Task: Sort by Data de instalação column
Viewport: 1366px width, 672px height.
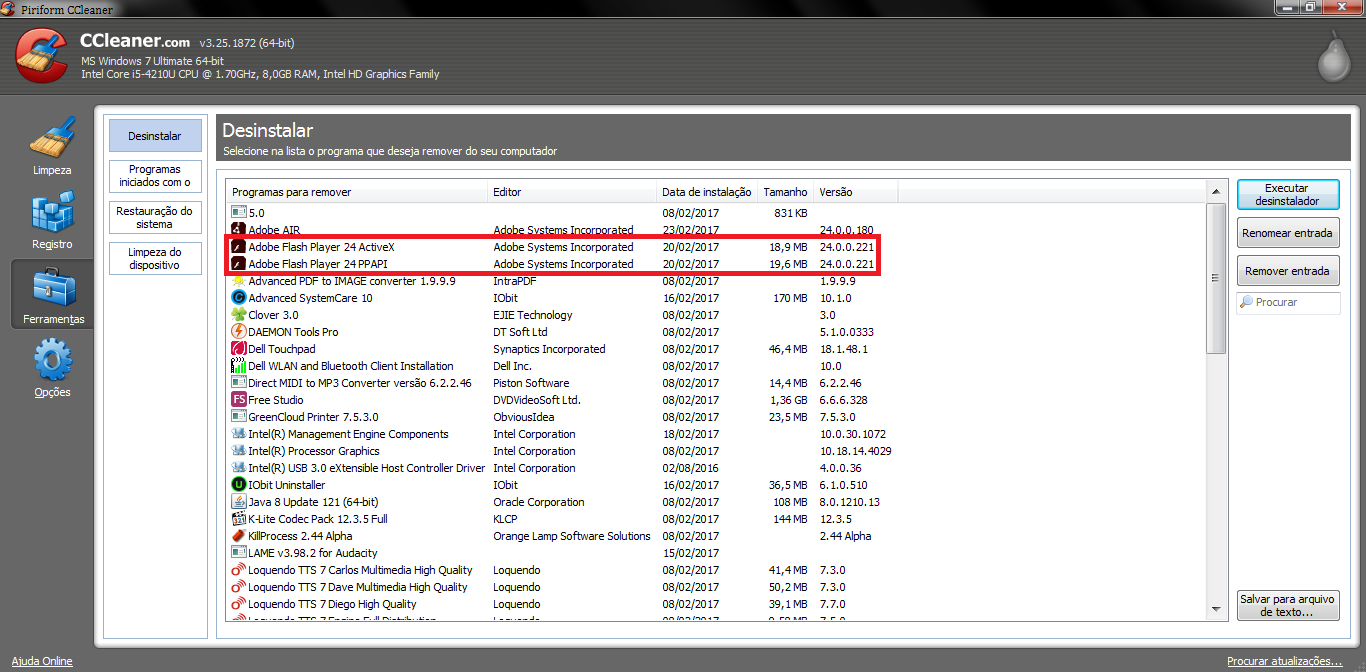Action: click(x=707, y=192)
